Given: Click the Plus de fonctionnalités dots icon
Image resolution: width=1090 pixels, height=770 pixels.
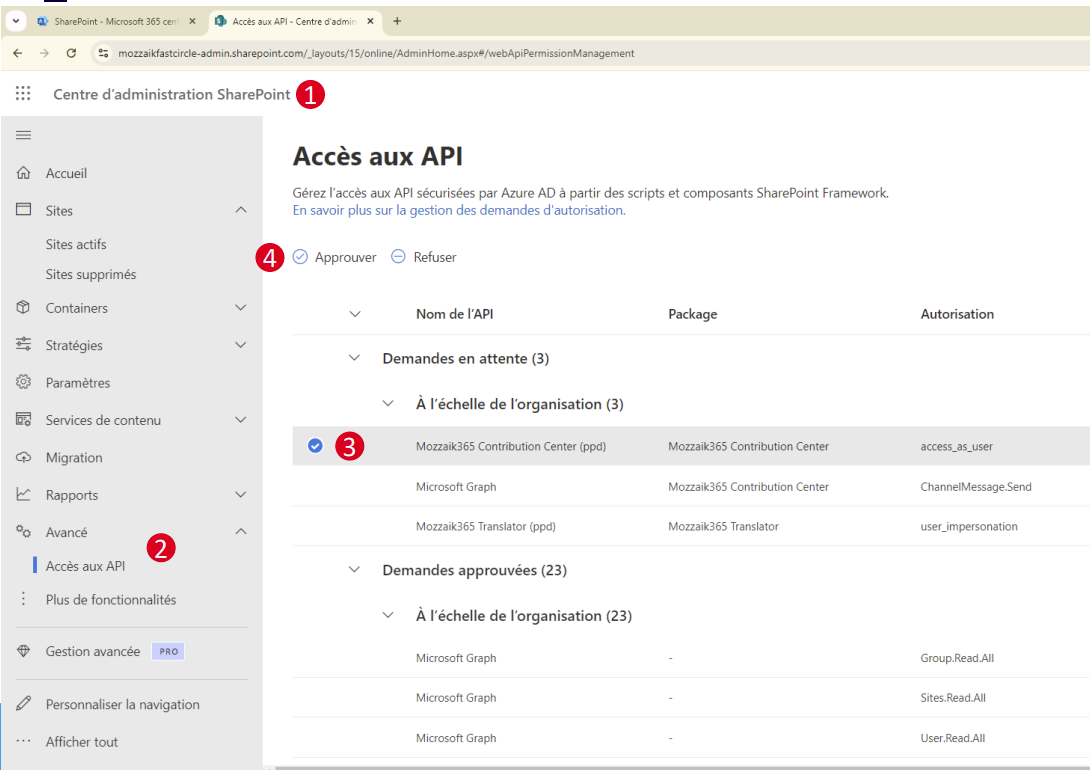Looking at the screenshot, I should [x=24, y=599].
